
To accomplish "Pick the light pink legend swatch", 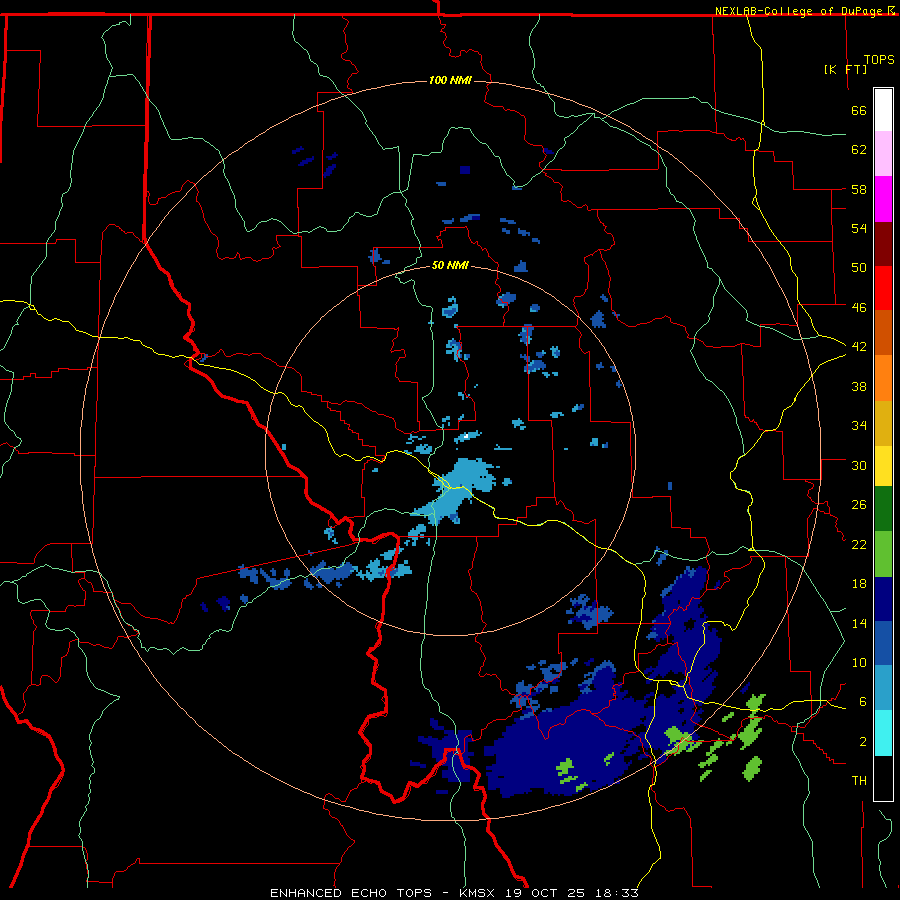I will [883, 153].
